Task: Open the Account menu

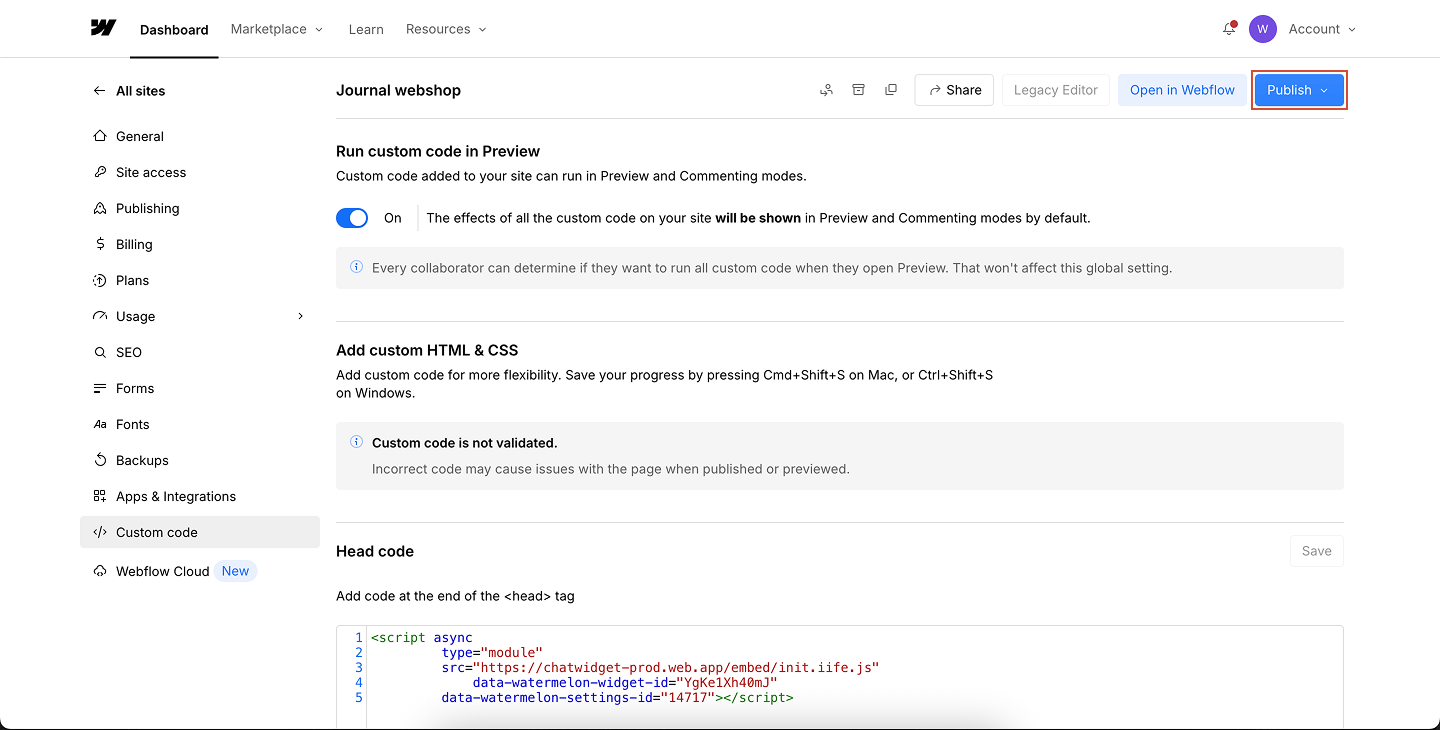Action: tap(1322, 29)
